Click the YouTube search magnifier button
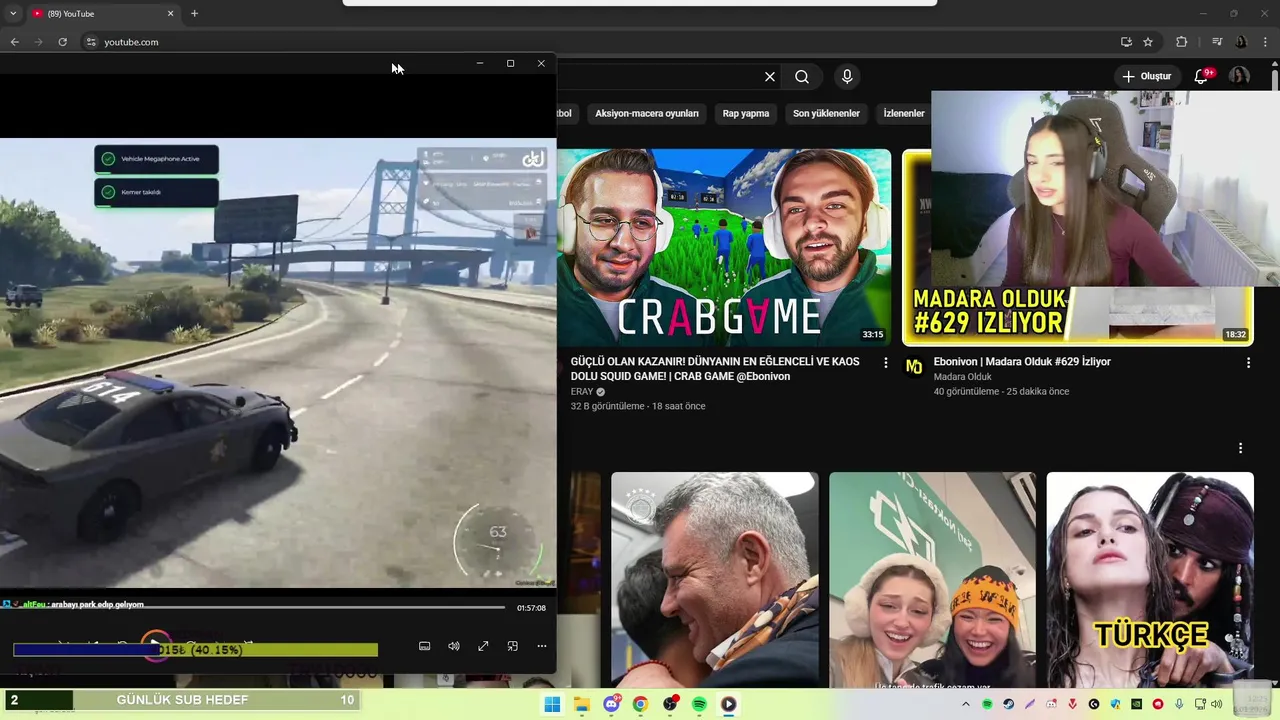The height and width of the screenshot is (720, 1280). [802, 77]
